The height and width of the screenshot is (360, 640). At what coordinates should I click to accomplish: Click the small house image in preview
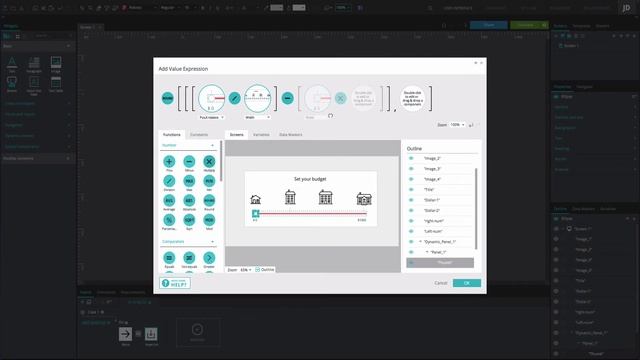pyautogui.click(x=256, y=199)
